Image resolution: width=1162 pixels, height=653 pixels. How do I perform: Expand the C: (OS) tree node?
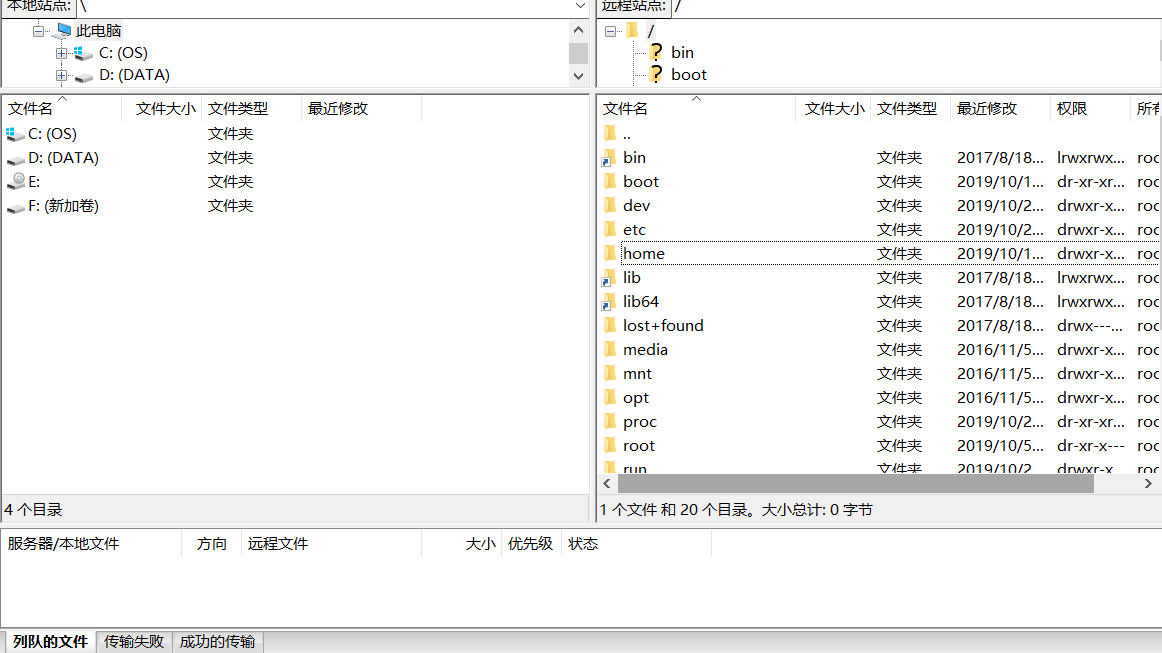62,53
